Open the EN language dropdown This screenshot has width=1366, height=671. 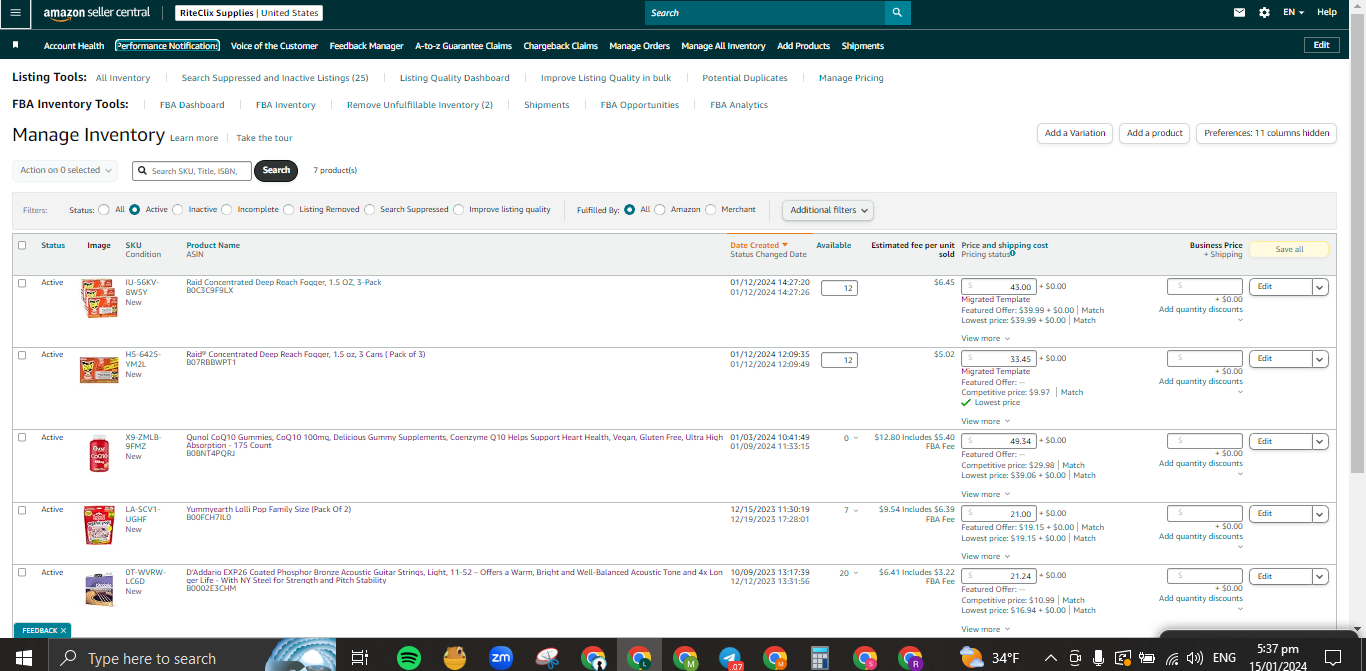[x=1294, y=12]
